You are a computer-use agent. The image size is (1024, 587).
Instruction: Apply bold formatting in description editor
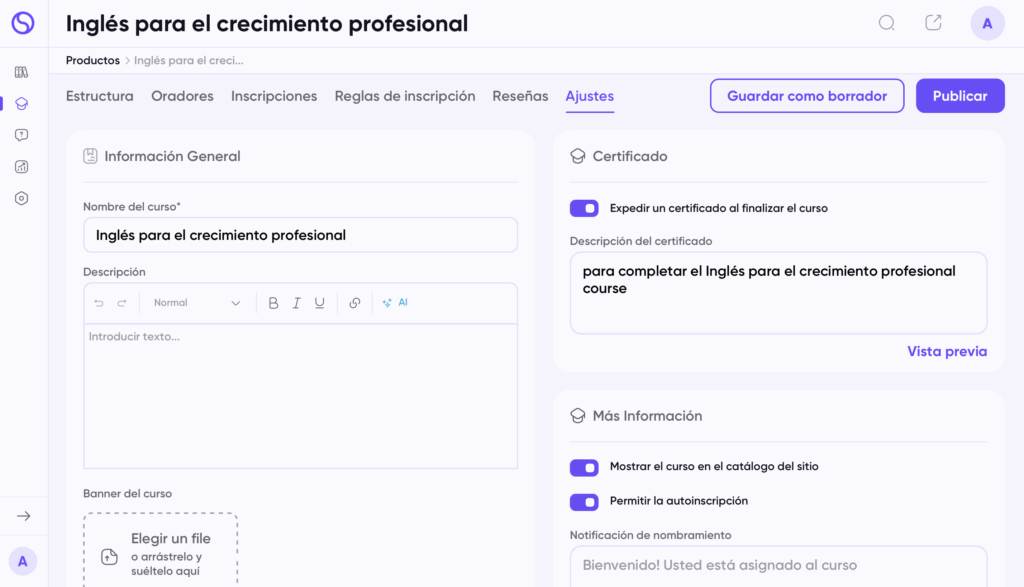[273, 303]
